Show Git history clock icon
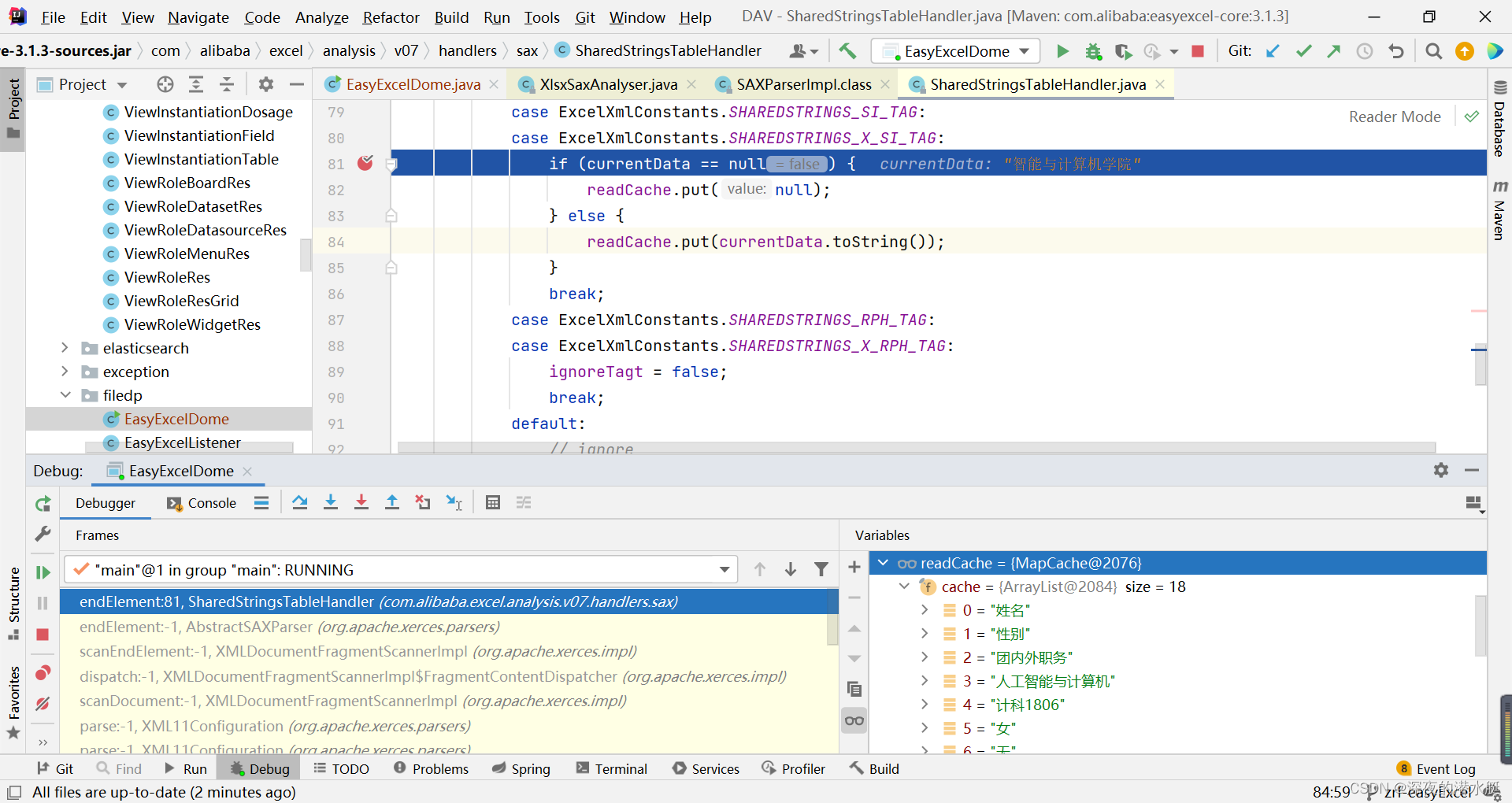Screen dimensions: 1512x803 [x=1365, y=51]
